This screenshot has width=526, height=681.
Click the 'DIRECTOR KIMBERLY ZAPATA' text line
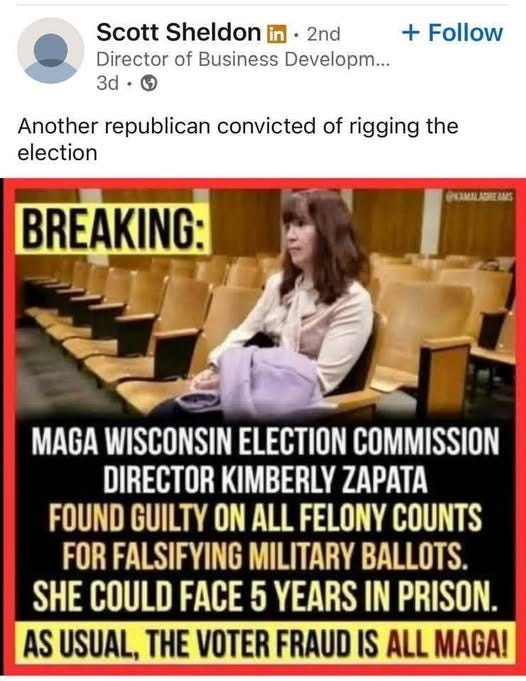pos(265,479)
